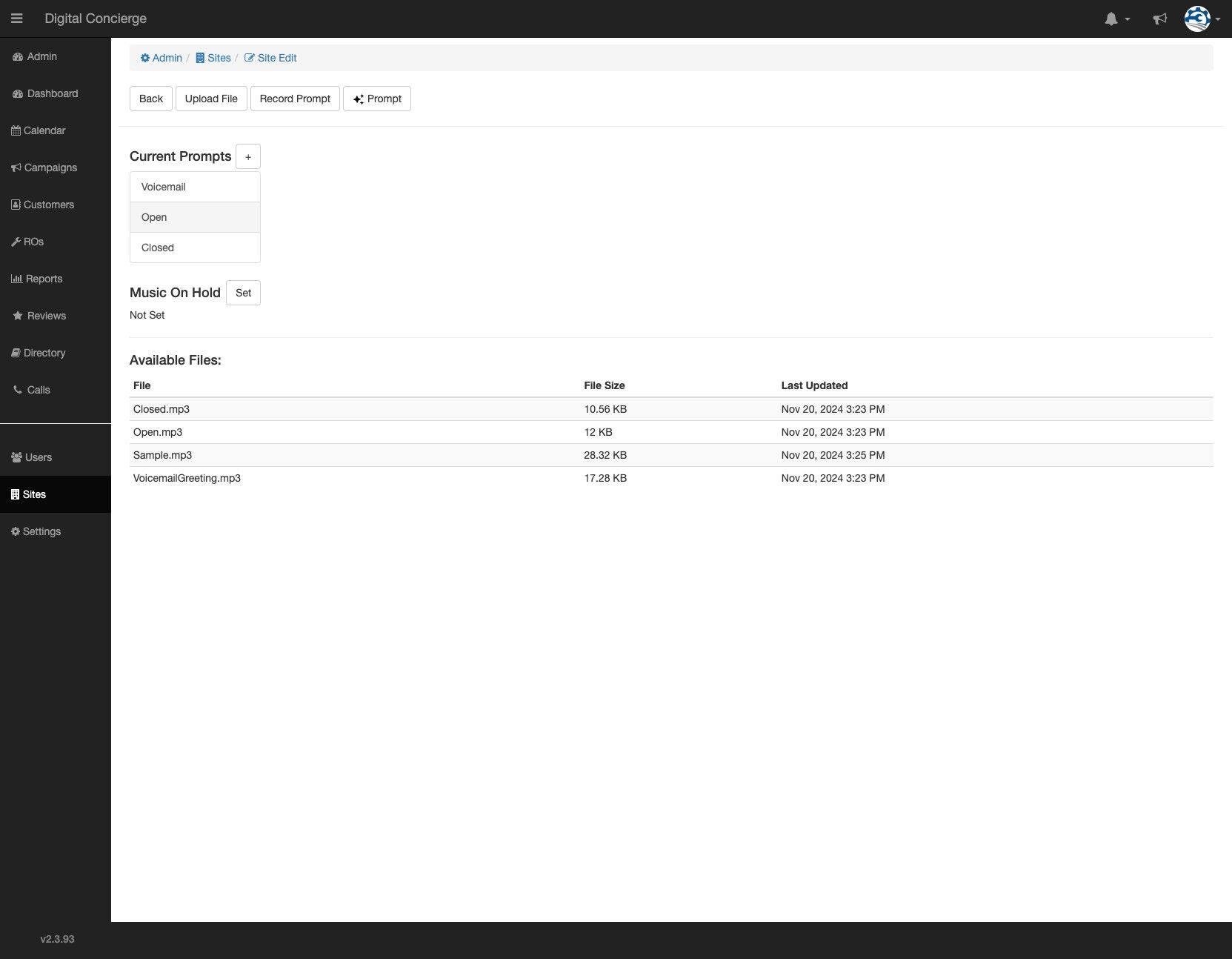Screen dimensions: 1232x959
Task: Add a new current prompt with plus button
Action: 248,156
